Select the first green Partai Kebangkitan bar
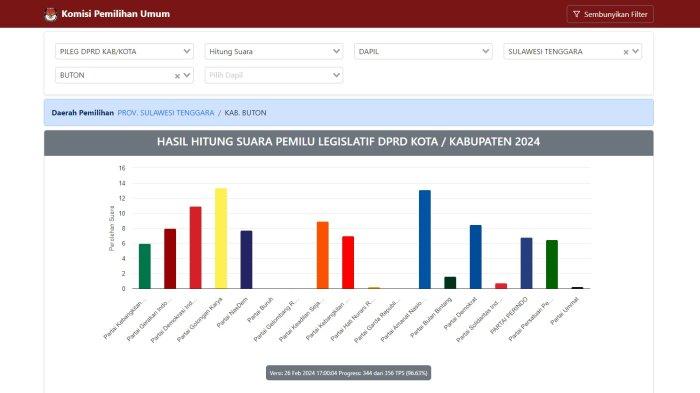The image size is (700, 393). coord(145,266)
